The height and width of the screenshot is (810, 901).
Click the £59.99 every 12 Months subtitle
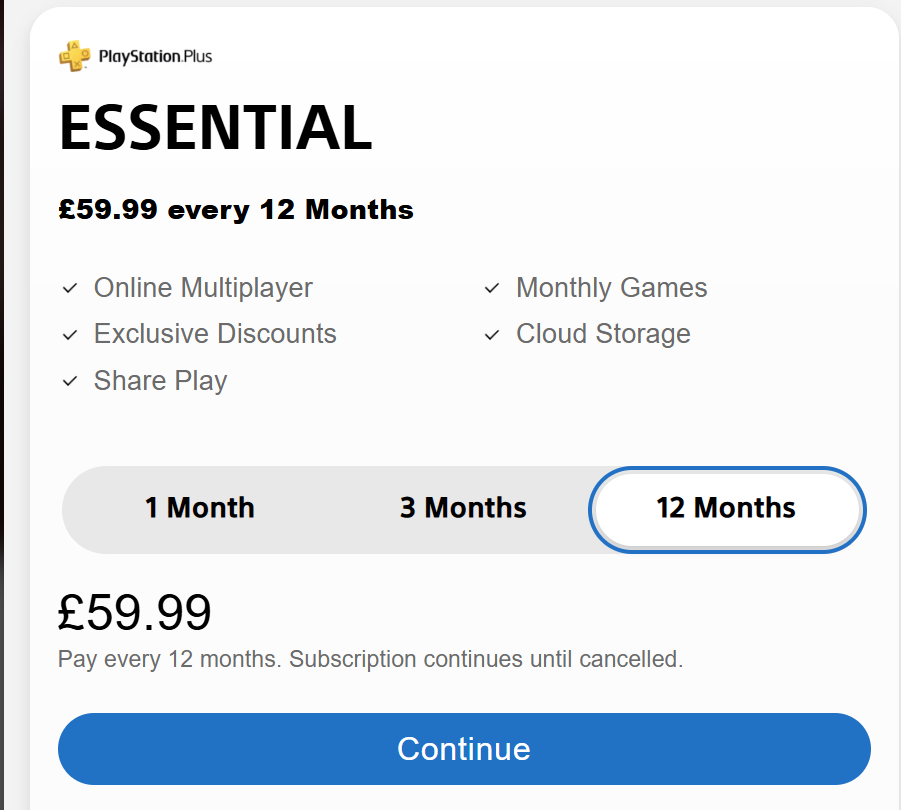point(236,210)
